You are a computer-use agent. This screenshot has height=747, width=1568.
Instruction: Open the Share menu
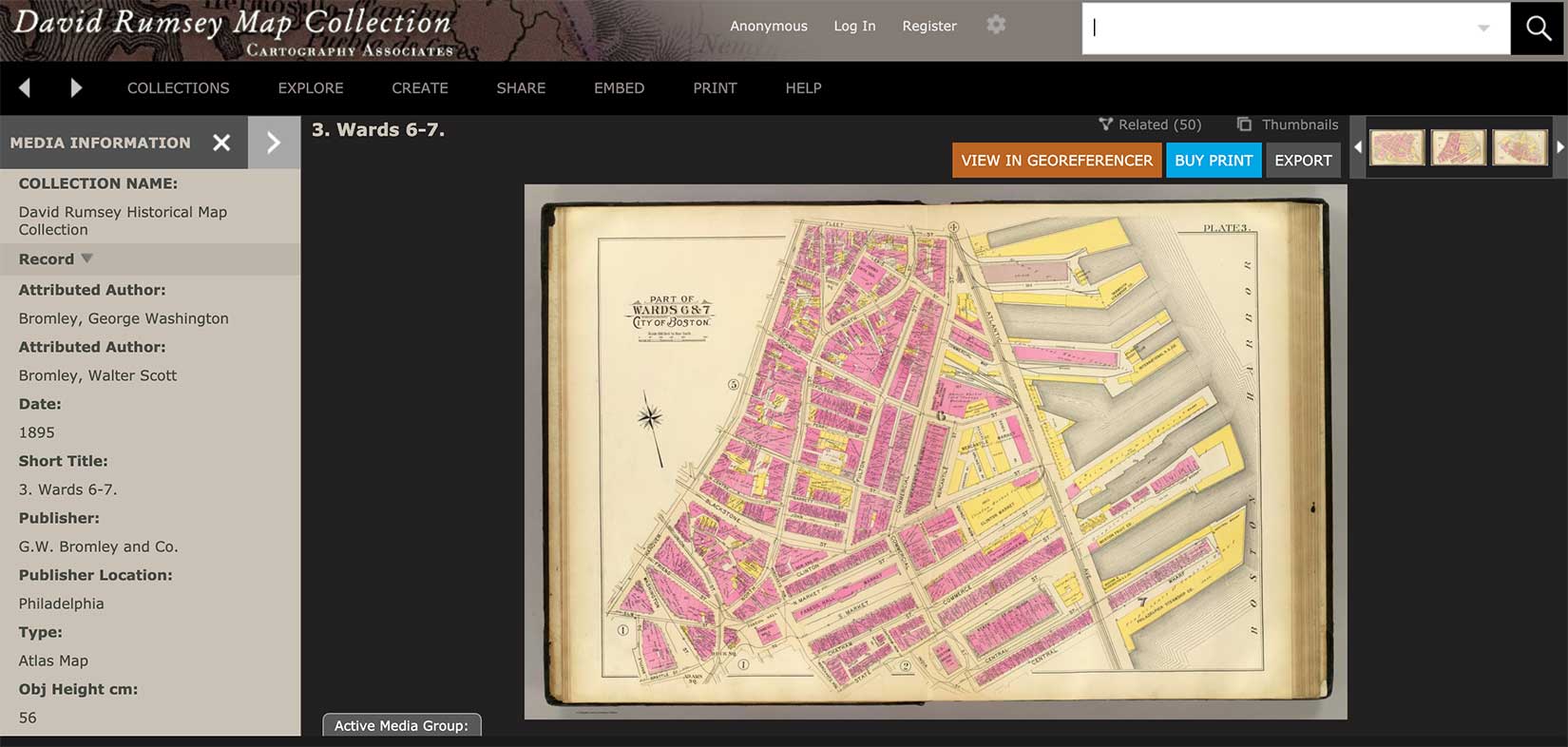[521, 87]
